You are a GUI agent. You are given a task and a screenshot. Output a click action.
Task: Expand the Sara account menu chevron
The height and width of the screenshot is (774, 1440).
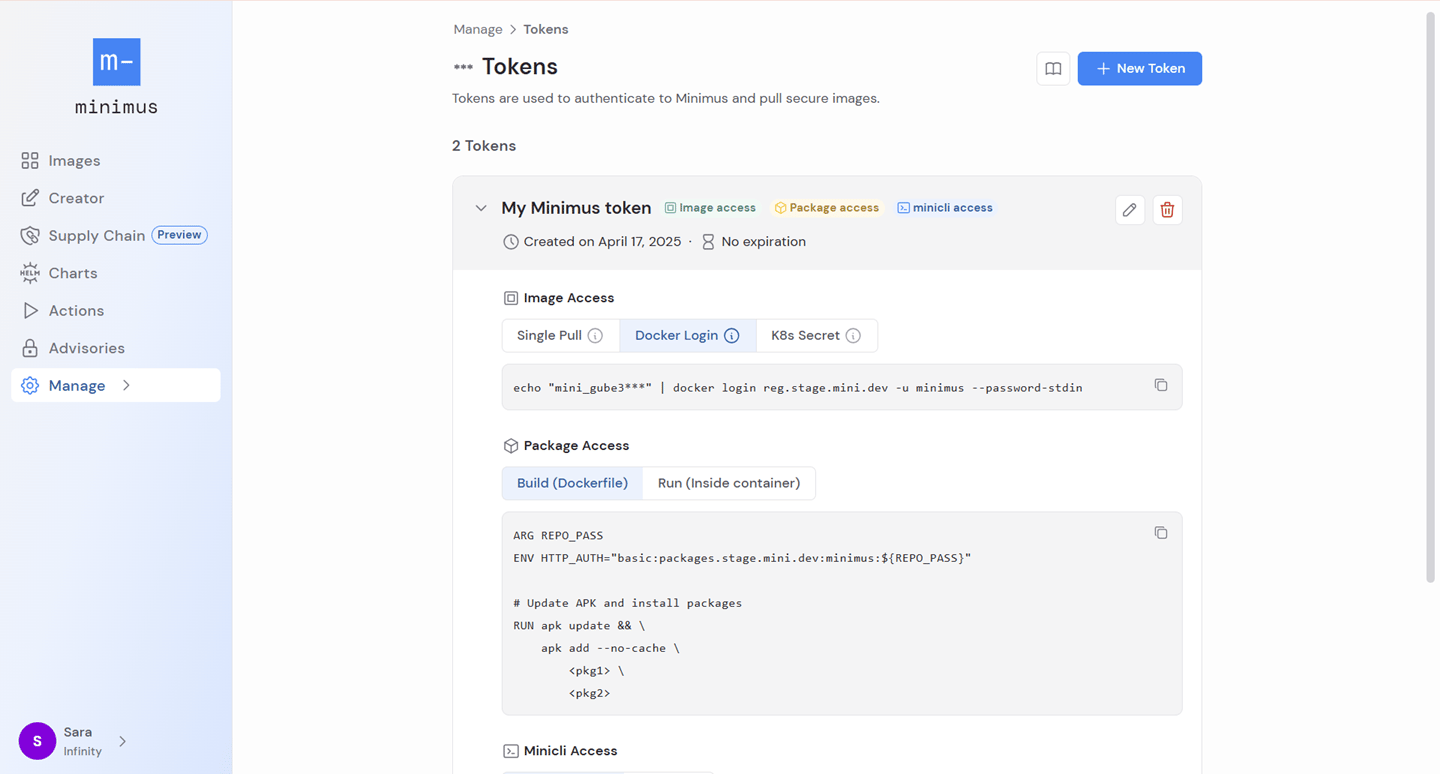pyautogui.click(x=122, y=742)
